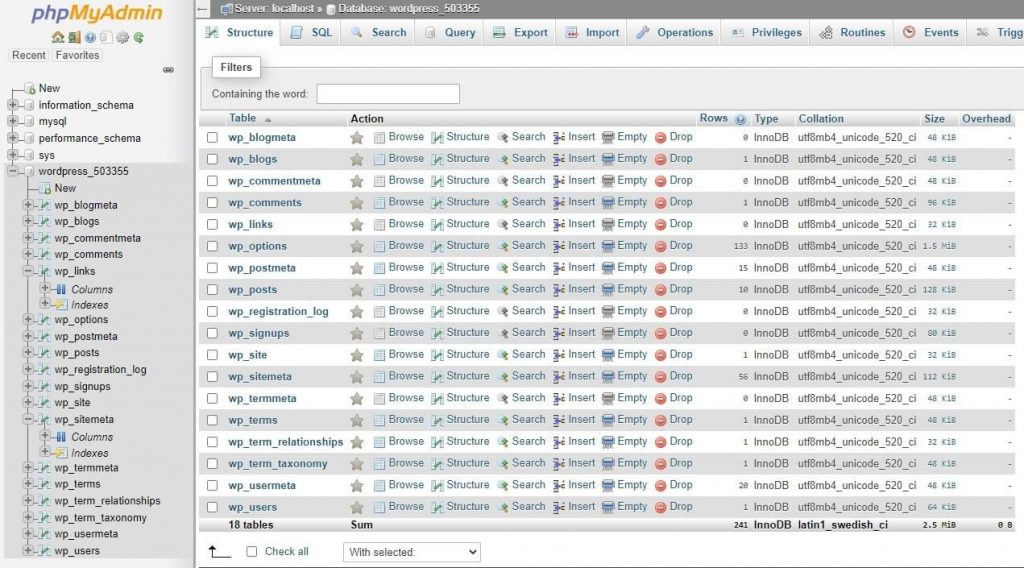Click Search icon for wp_links row
Image resolution: width=1024 pixels, height=568 pixels.
[502, 225]
